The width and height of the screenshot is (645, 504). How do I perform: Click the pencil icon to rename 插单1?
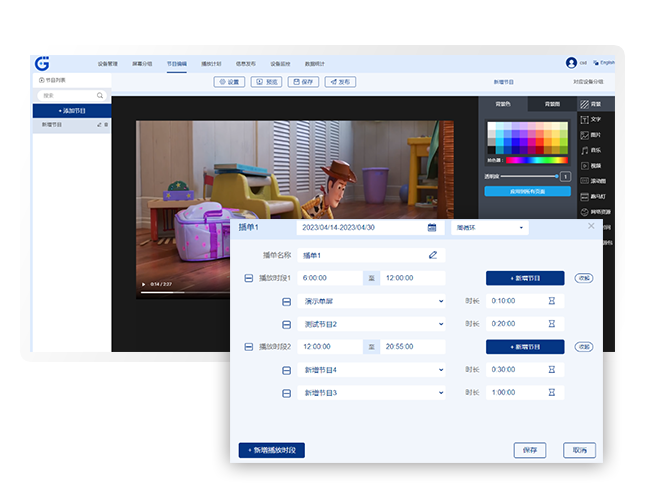pyautogui.click(x=433, y=255)
